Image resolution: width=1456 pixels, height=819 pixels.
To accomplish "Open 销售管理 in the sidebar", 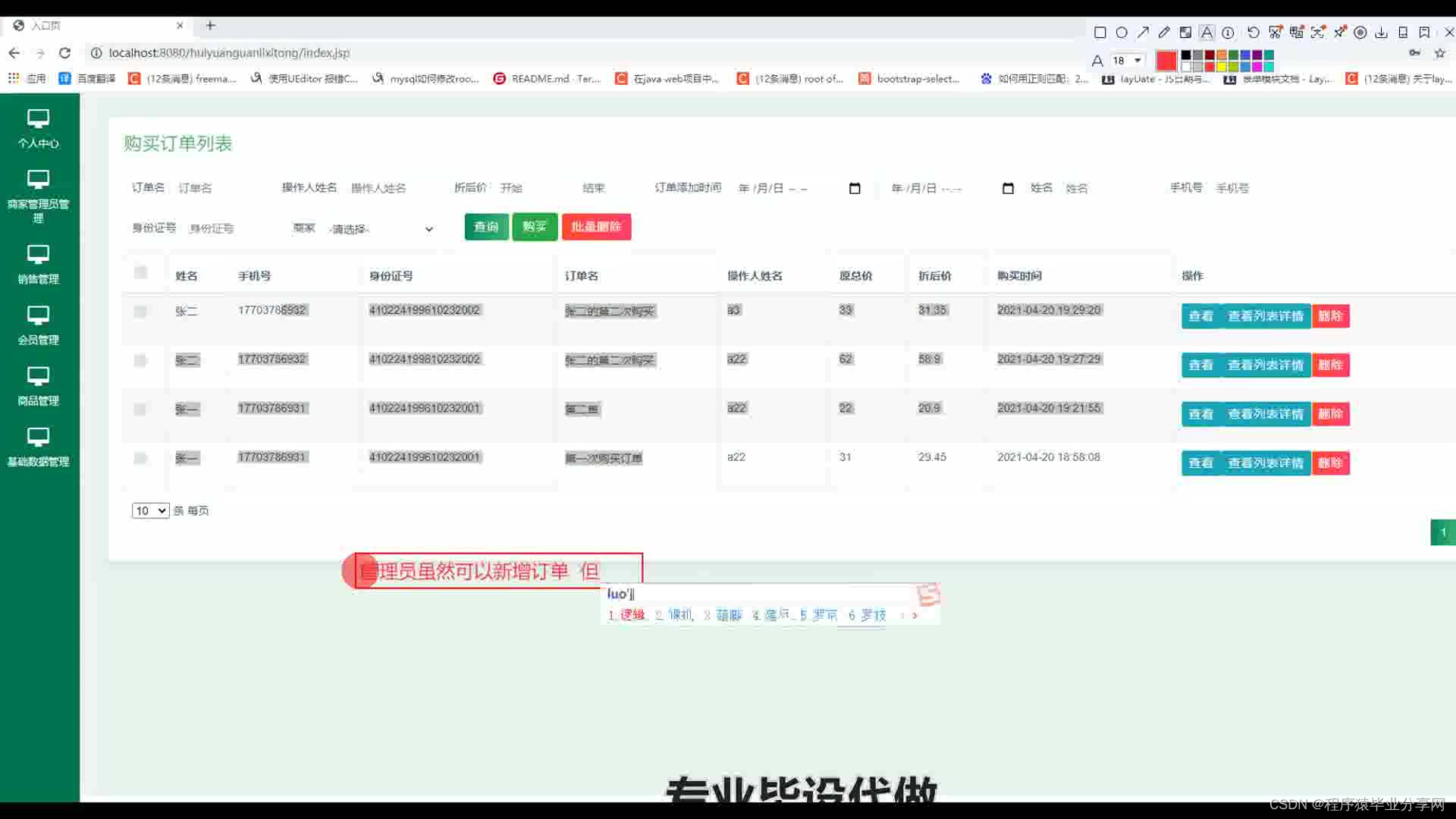I will 38,264.
